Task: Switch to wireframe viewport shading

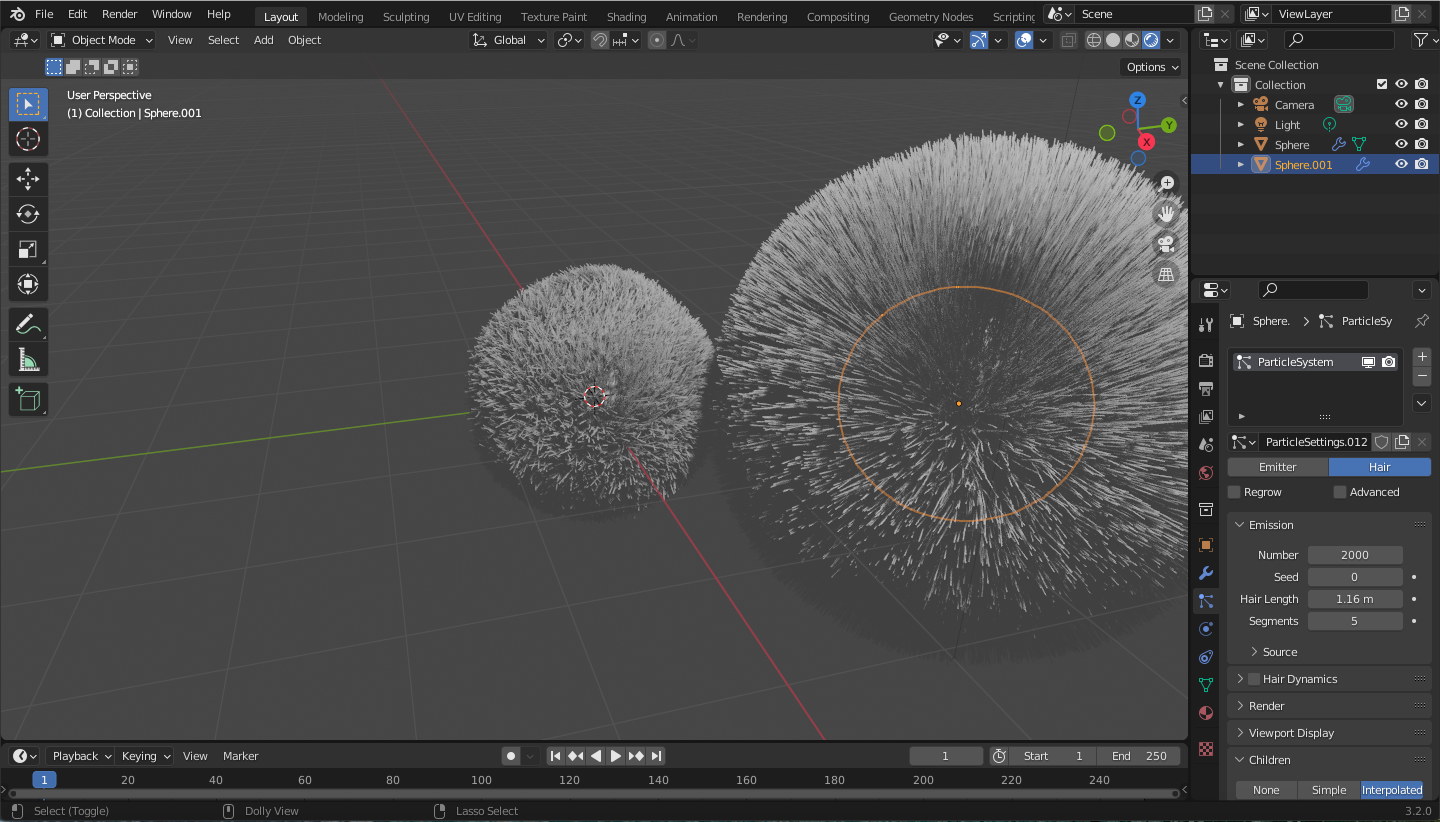Action: coord(1094,40)
